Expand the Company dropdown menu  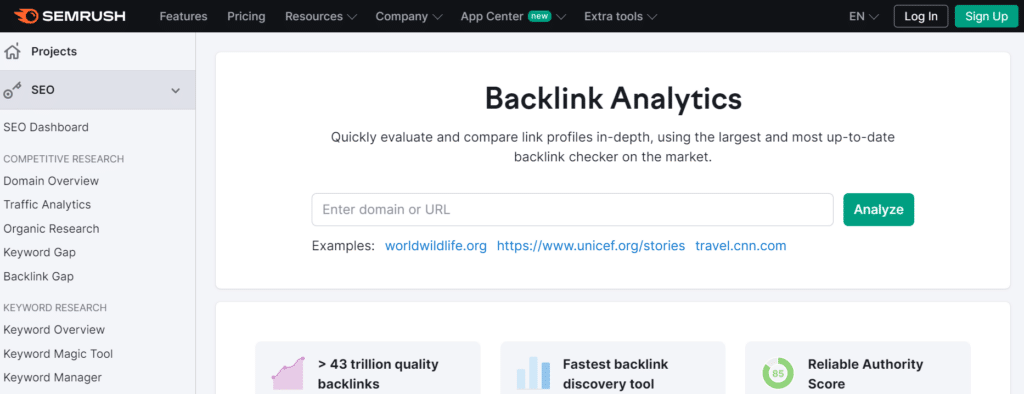pos(409,16)
